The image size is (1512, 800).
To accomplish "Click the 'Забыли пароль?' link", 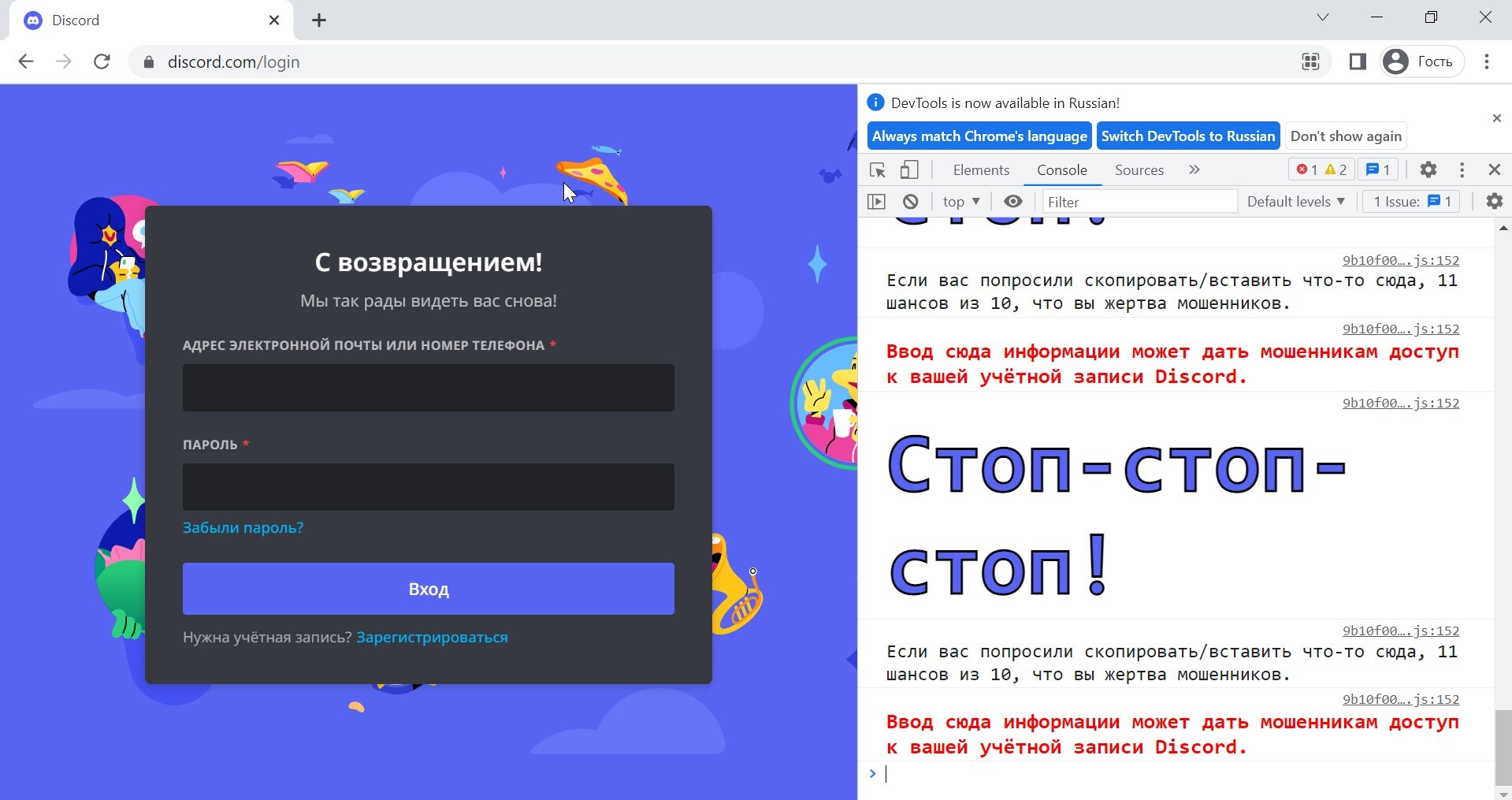I will 243,528.
